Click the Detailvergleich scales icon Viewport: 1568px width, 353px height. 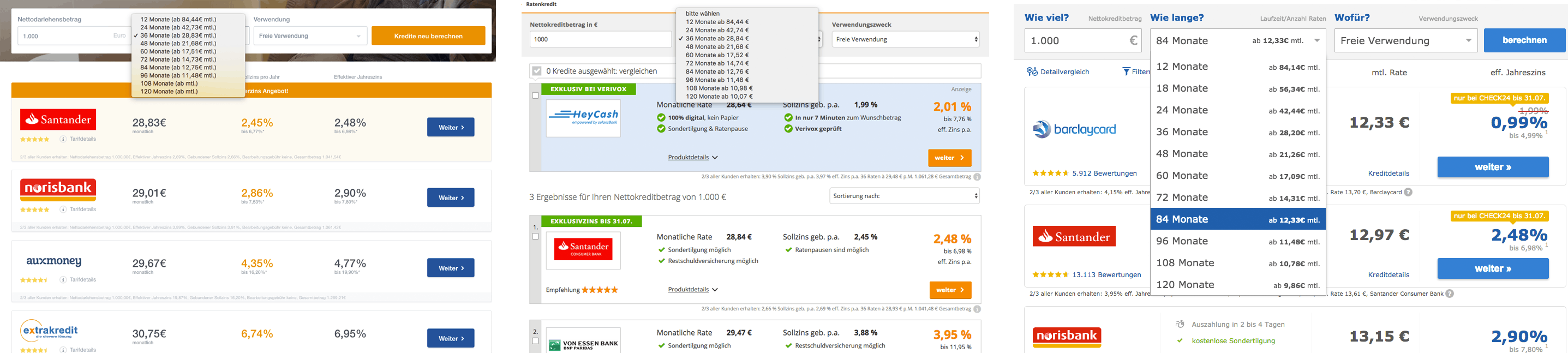tap(1032, 72)
